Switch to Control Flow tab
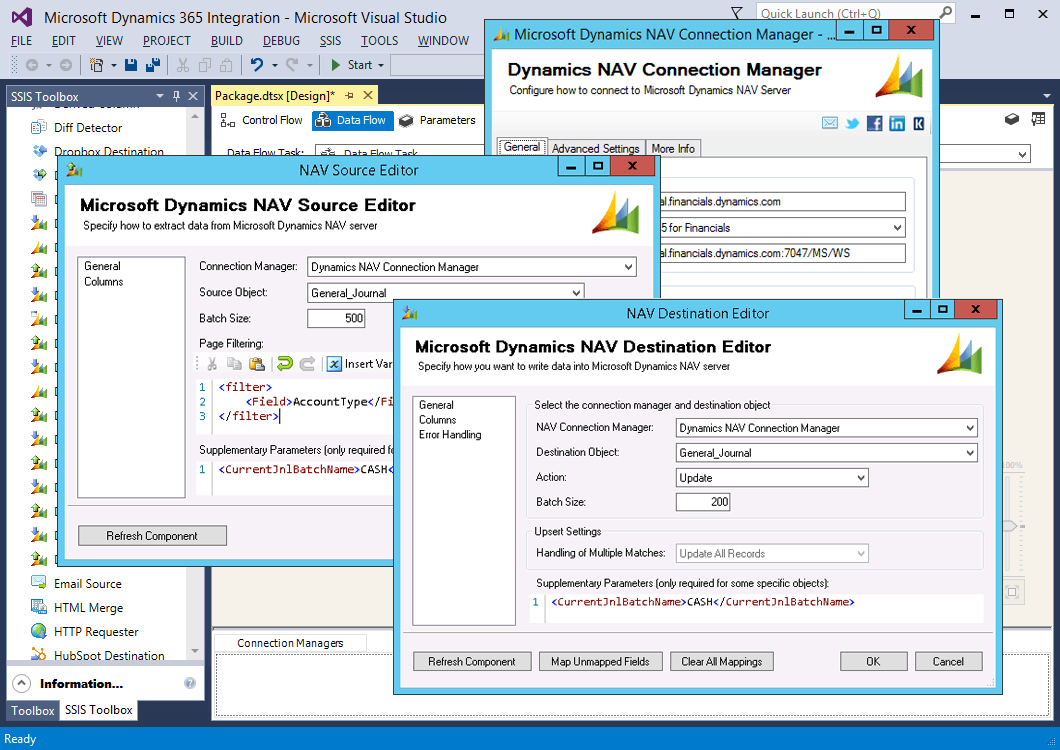 click(x=262, y=120)
